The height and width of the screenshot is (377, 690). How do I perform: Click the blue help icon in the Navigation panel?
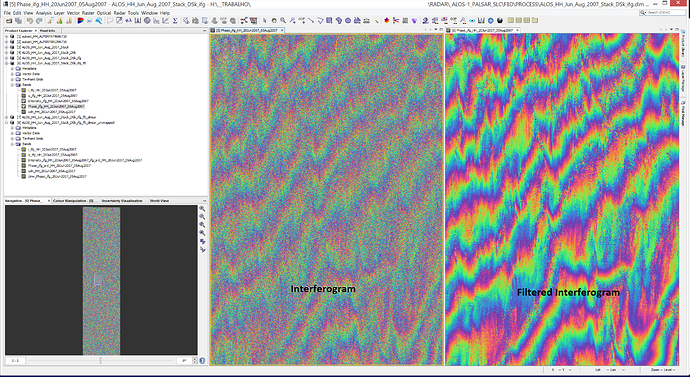pyautogui.click(x=202, y=361)
